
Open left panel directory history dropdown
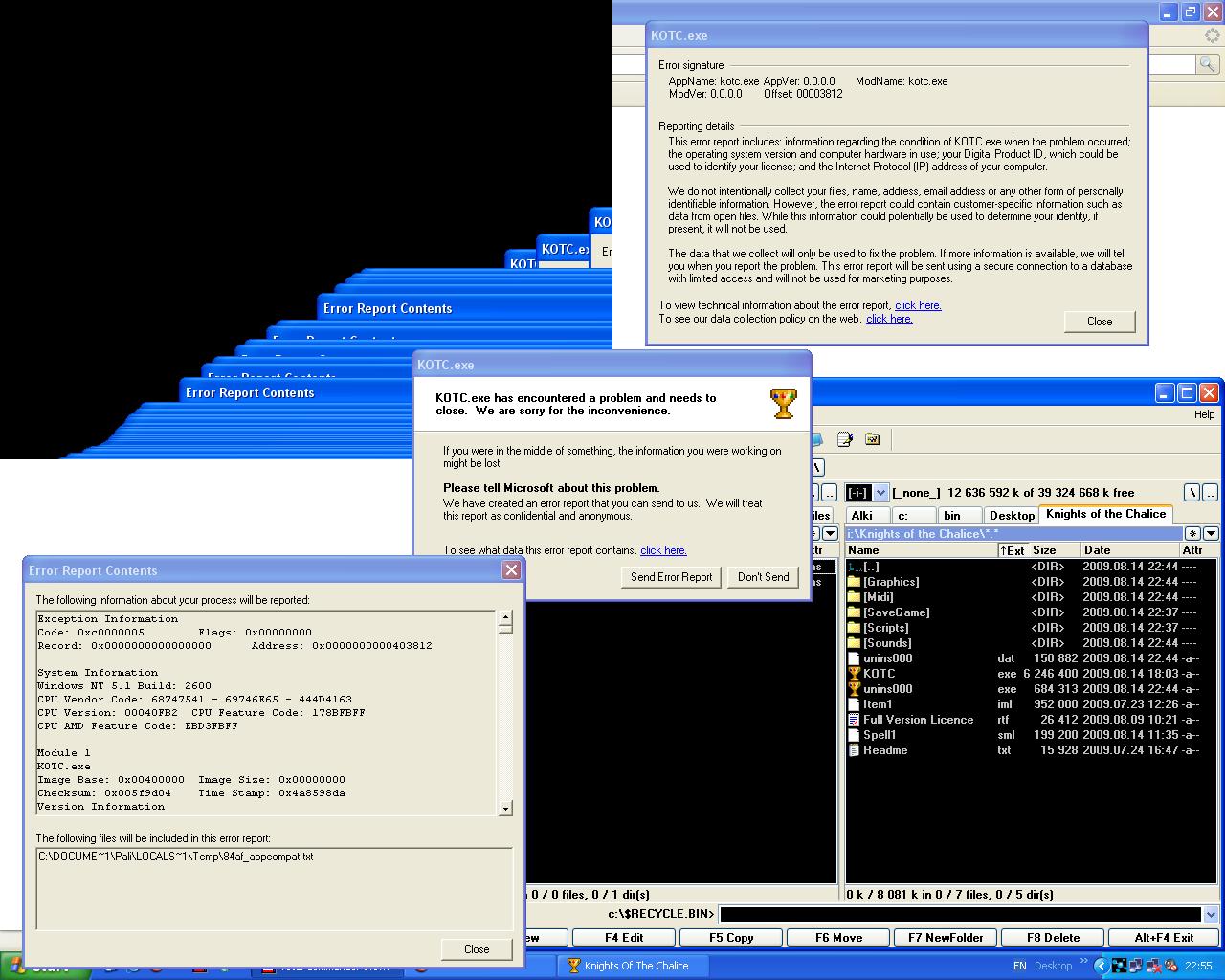[830, 534]
